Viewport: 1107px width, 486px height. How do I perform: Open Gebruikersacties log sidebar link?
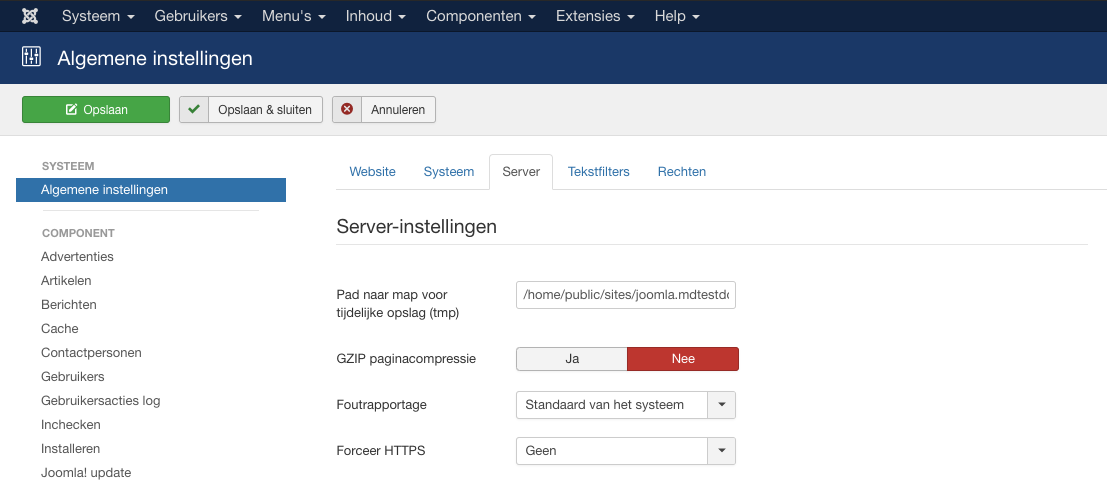pyautogui.click(x=100, y=401)
